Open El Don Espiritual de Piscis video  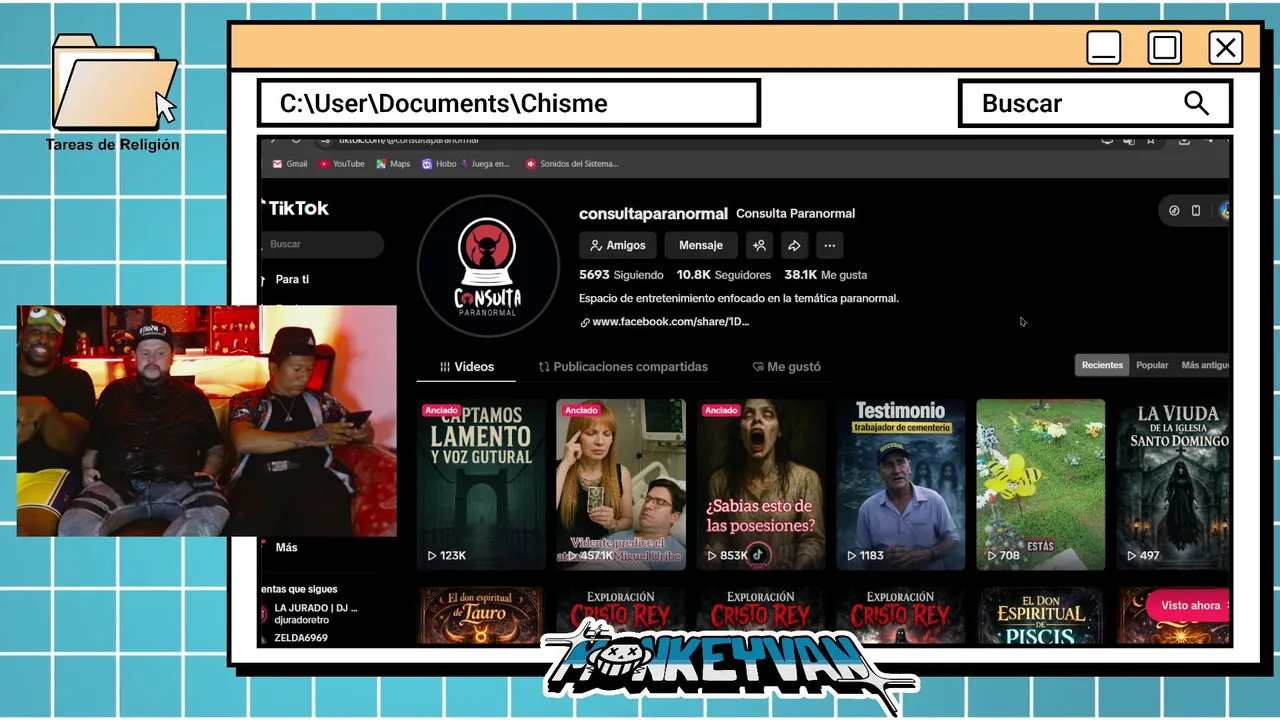click(1041, 616)
